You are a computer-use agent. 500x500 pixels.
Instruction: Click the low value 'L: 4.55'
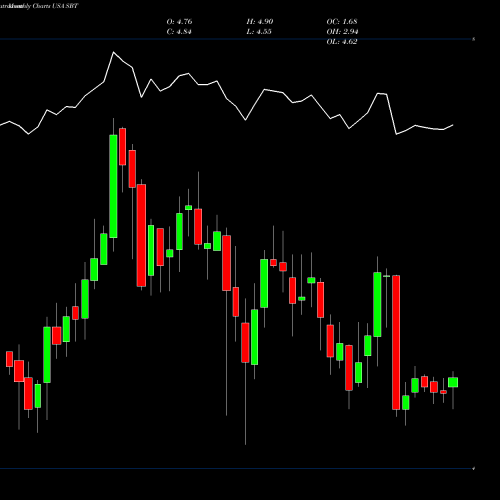[259, 32]
